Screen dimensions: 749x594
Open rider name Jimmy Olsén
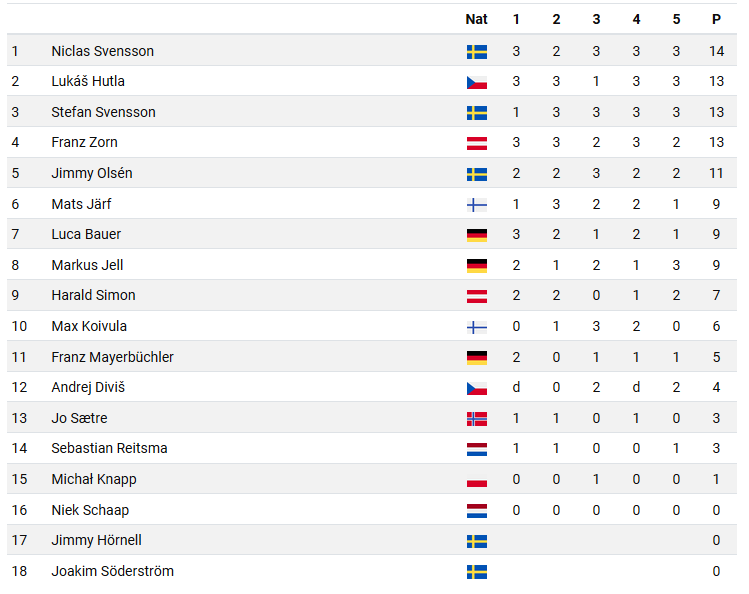(x=92, y=173)
